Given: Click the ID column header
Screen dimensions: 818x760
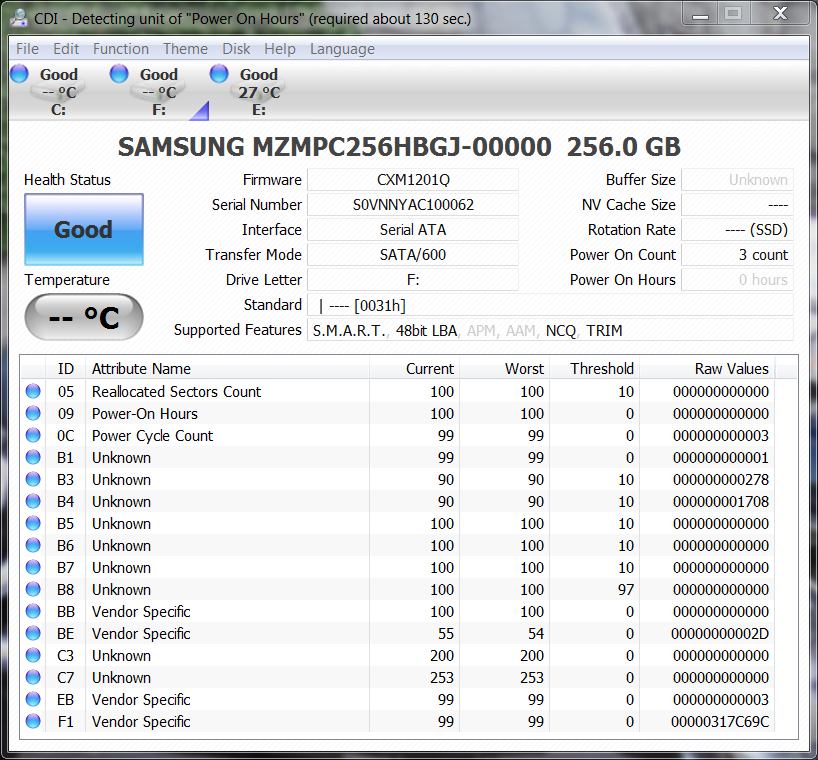Looking at the screenshot, I should [x=66, y=369].
